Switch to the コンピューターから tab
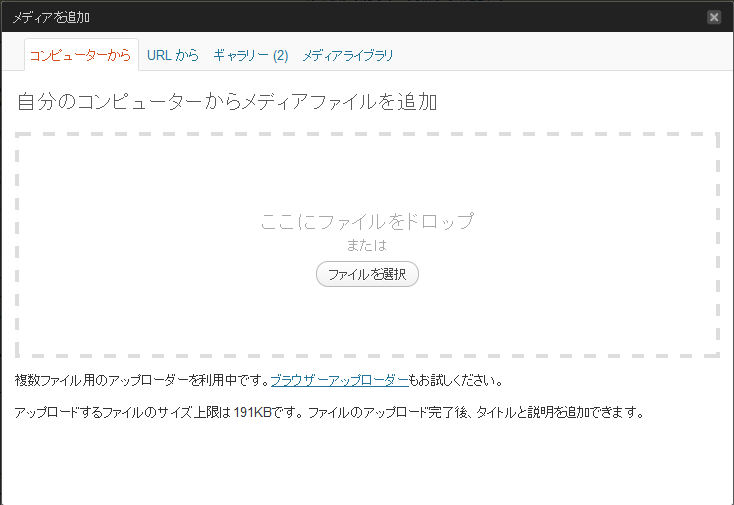The height and width of the screenshot is (505, 734). coord(81,55)
